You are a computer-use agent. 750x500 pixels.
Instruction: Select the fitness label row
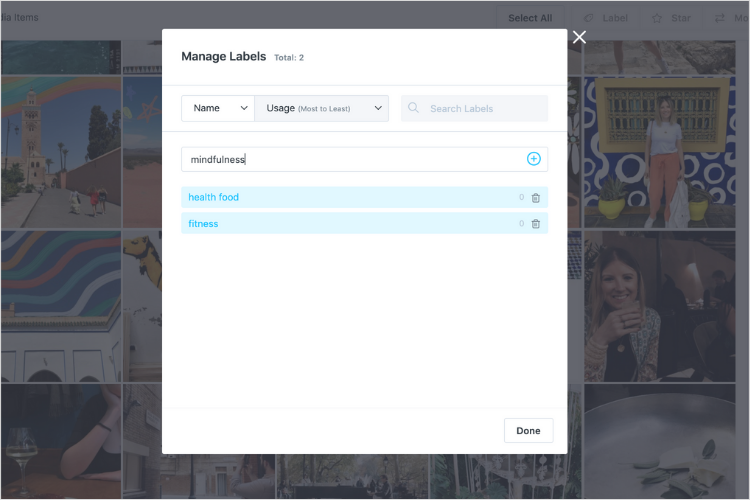[x=364, y=223]
